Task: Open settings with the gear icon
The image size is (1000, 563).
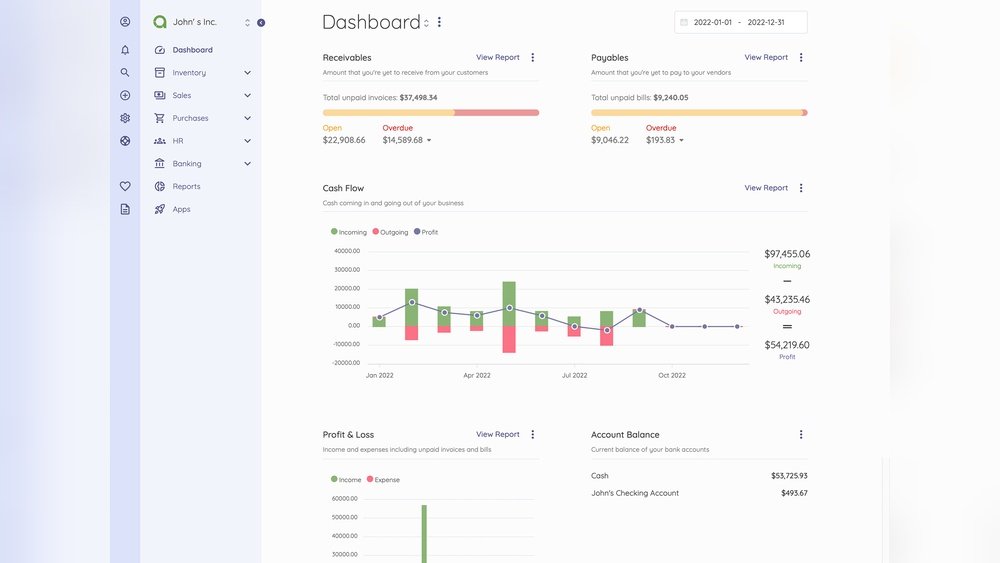Action: point(125,118)
